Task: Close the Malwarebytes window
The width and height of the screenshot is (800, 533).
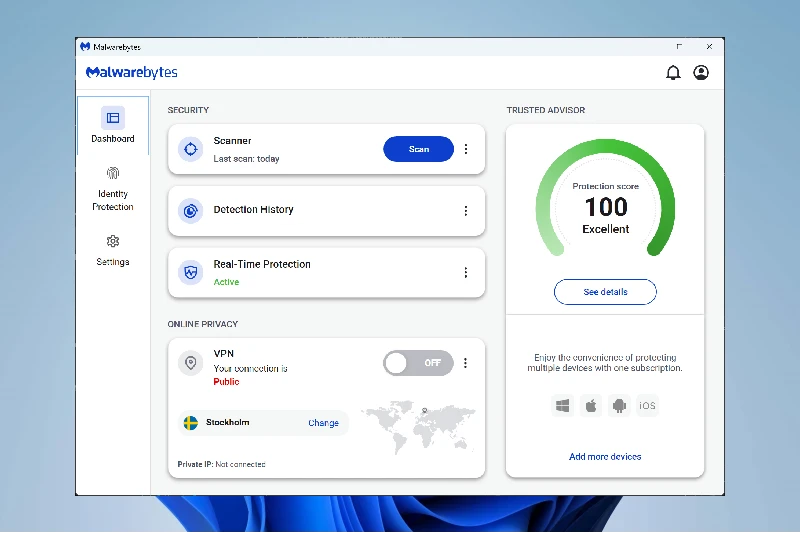Action: click(709, 46)
